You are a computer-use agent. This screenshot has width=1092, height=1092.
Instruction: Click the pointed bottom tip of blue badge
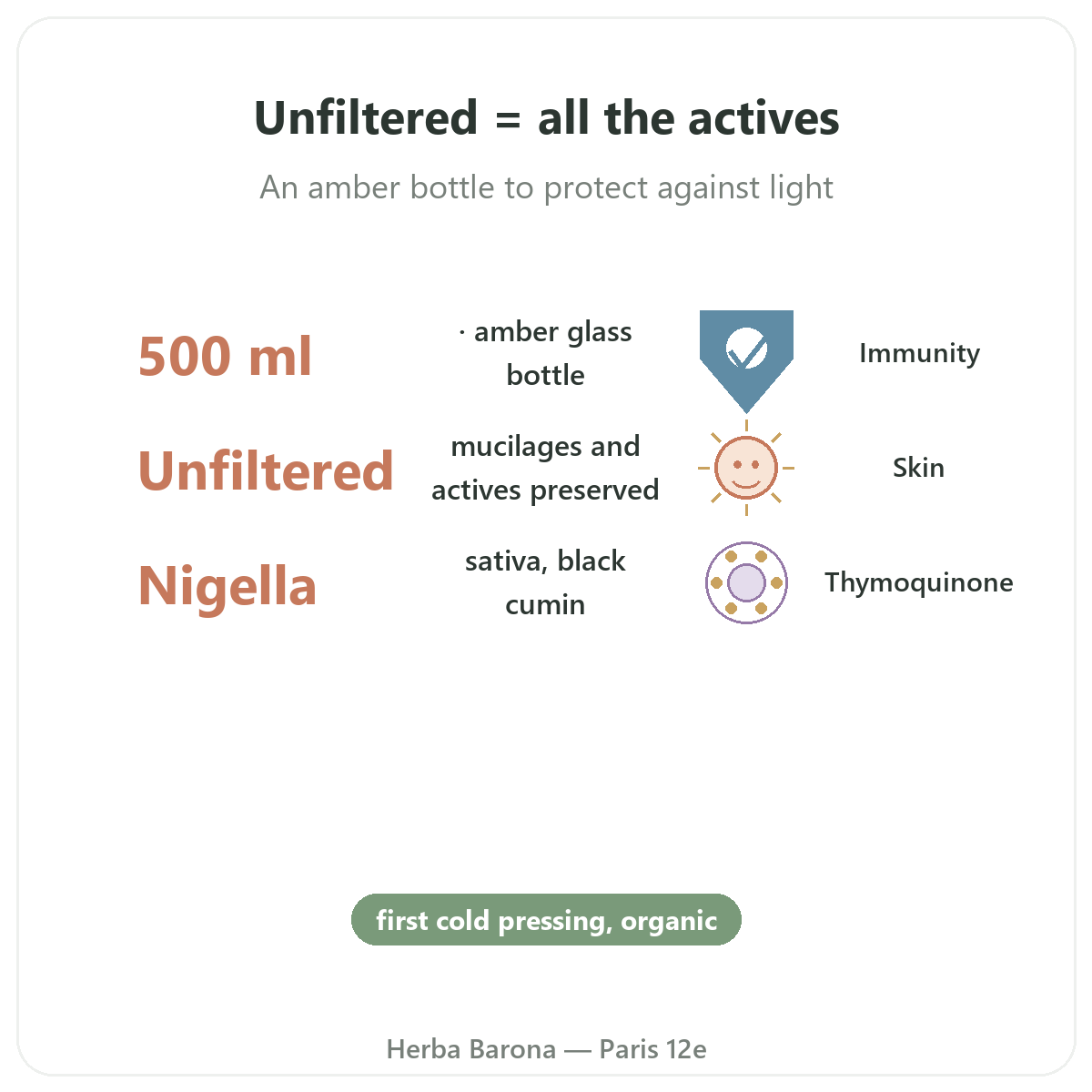[x=746, y=408]
